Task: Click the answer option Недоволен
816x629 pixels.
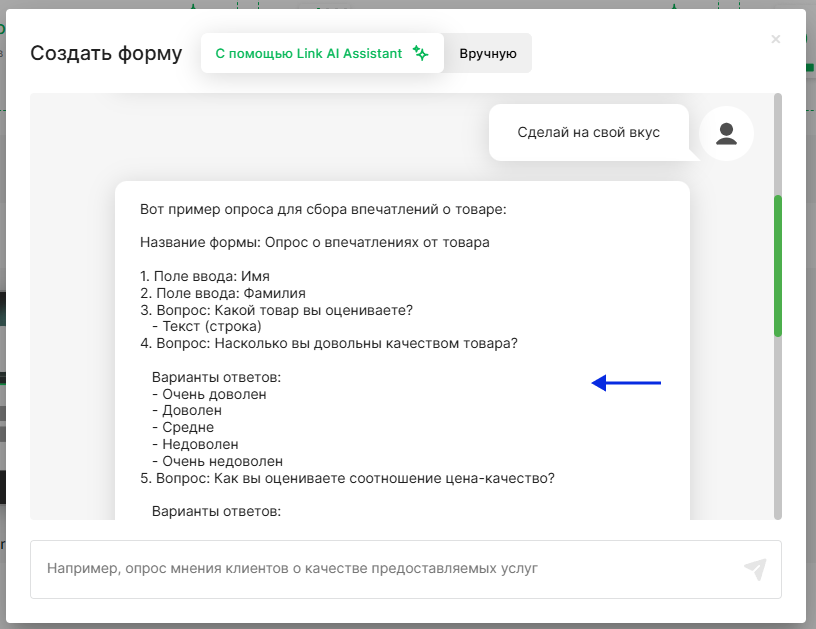Action: [x=195, y=444]
